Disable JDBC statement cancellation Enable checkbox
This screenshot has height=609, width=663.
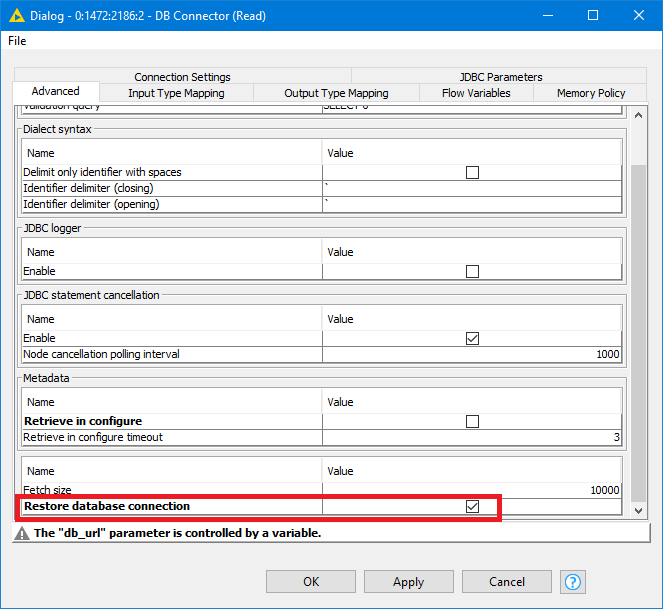472,338
